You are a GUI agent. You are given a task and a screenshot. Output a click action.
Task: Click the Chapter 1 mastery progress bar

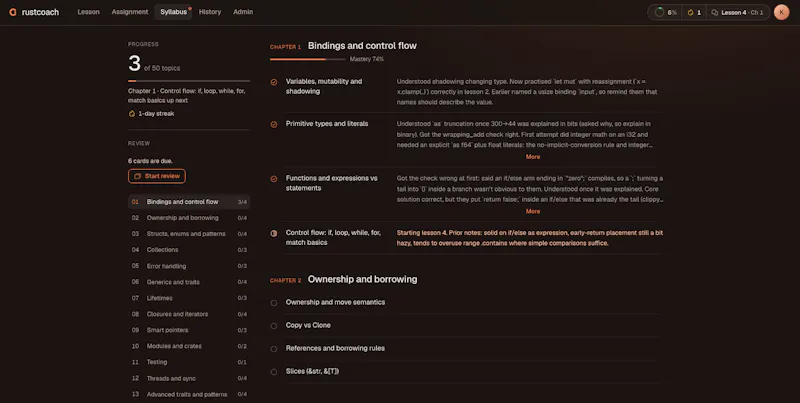coord(308,59)
